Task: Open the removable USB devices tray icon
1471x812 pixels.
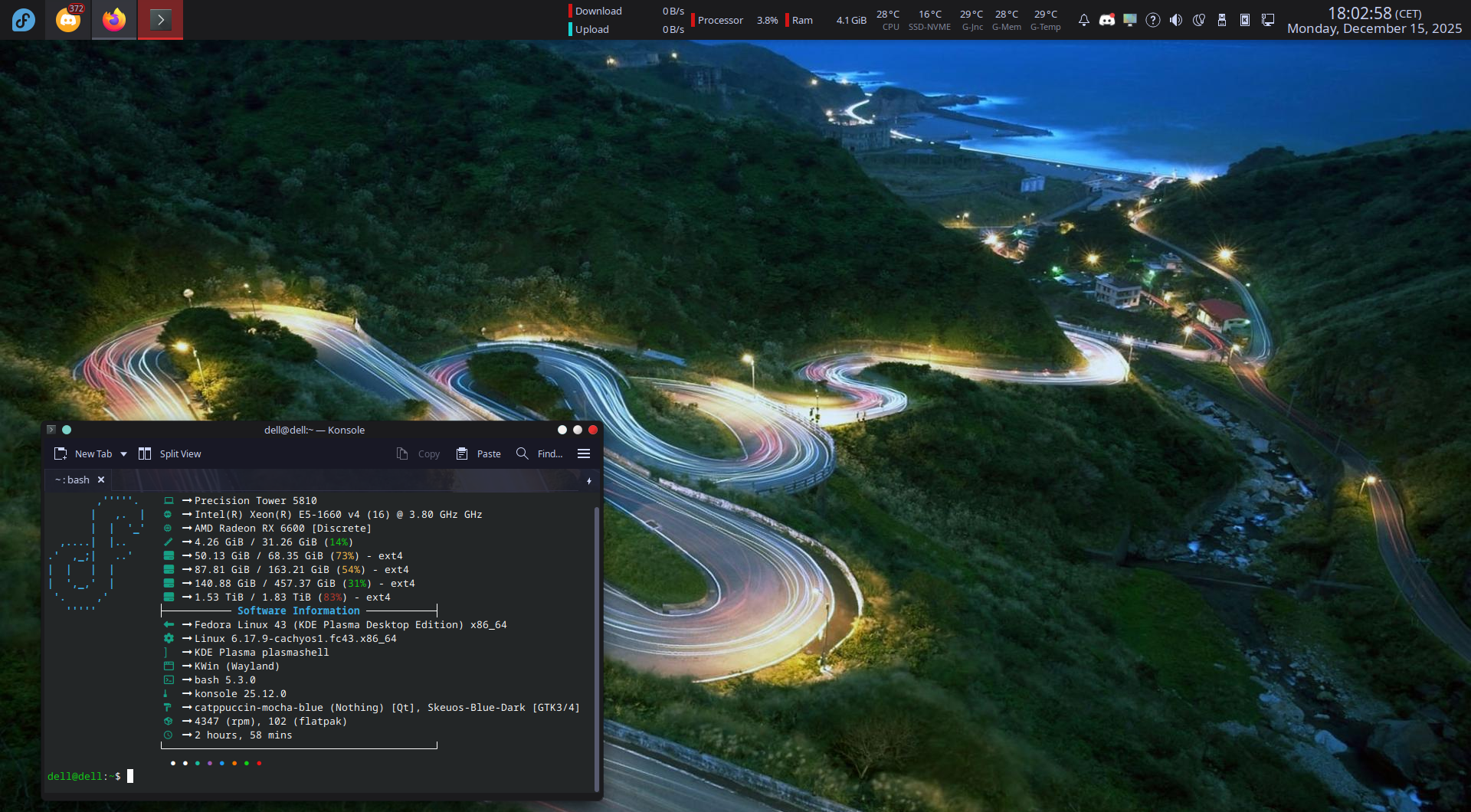Action: (x=1222, y=20)
